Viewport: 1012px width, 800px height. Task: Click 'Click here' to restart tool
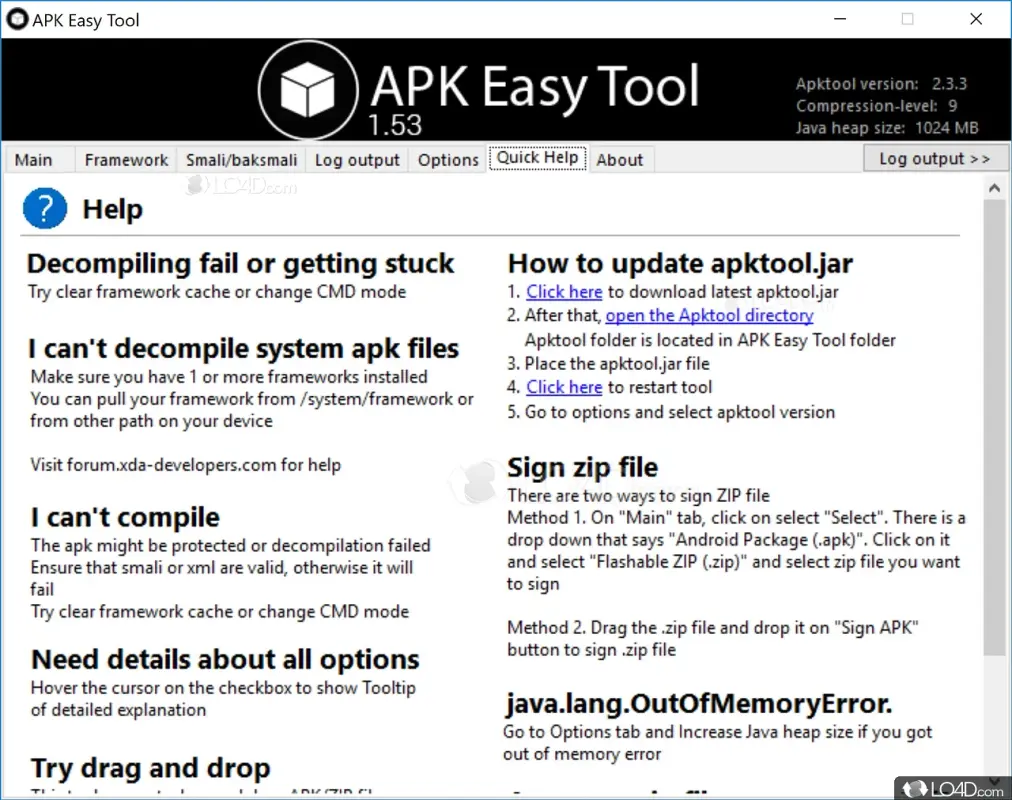pyautogui.click(x=564, y=387)
